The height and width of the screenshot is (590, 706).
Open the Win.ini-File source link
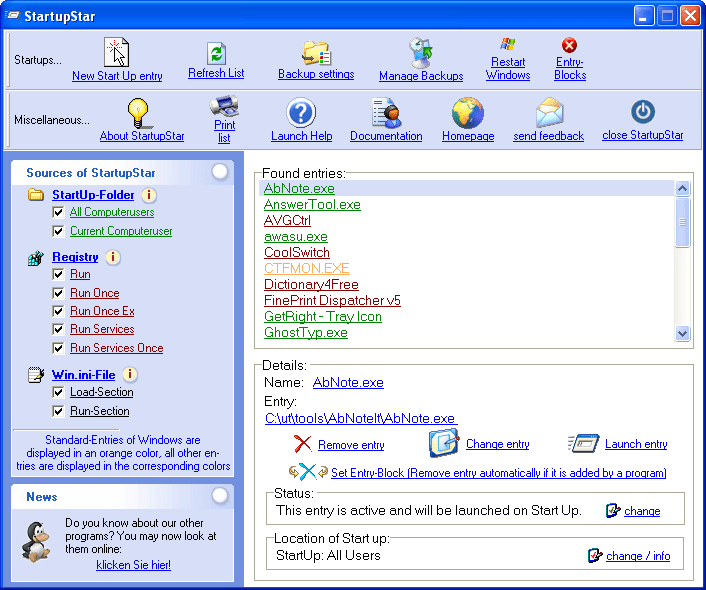(x=83, y=374)
